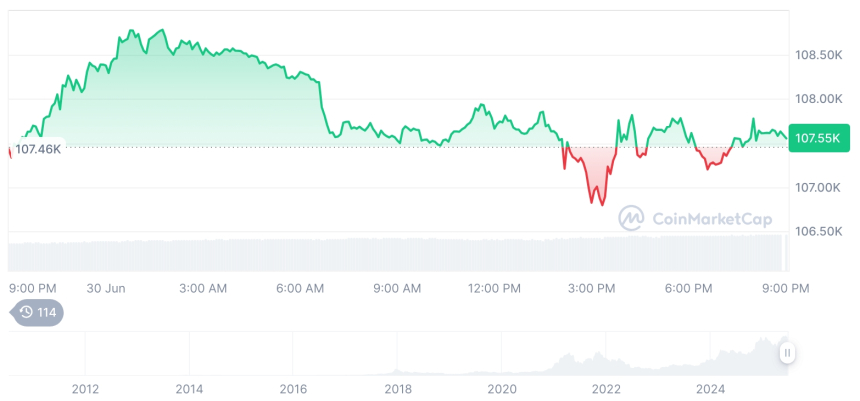
Task: Click the red price dip's lowest point
Action: [x=600, y=205]
